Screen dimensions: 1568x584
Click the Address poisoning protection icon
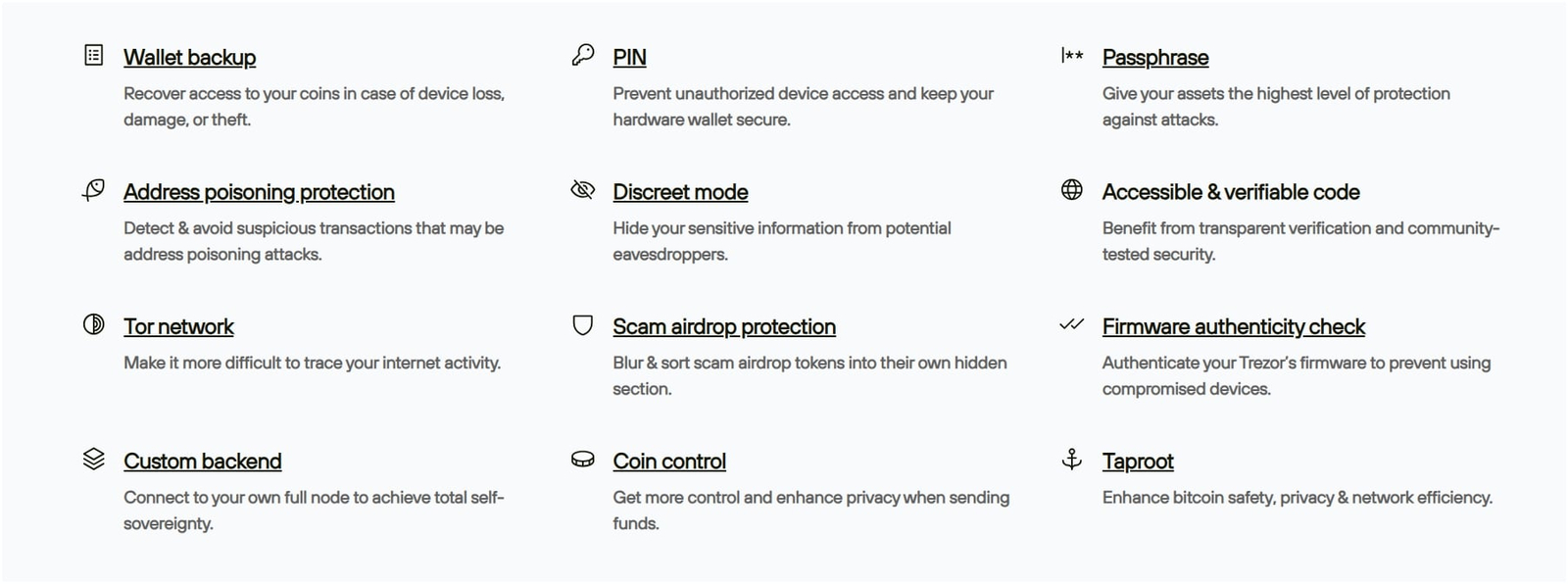pyautogui.click(x=93, y=189)
